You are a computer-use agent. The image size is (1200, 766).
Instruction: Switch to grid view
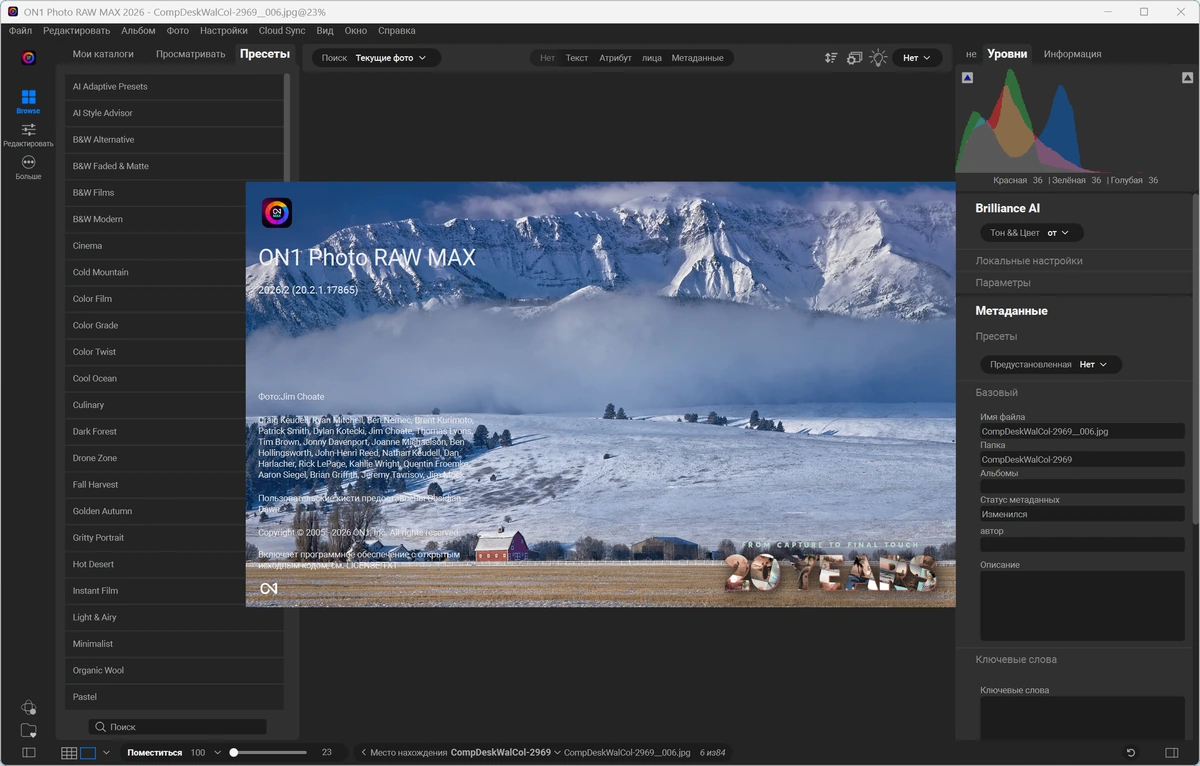tap(69, 753)
